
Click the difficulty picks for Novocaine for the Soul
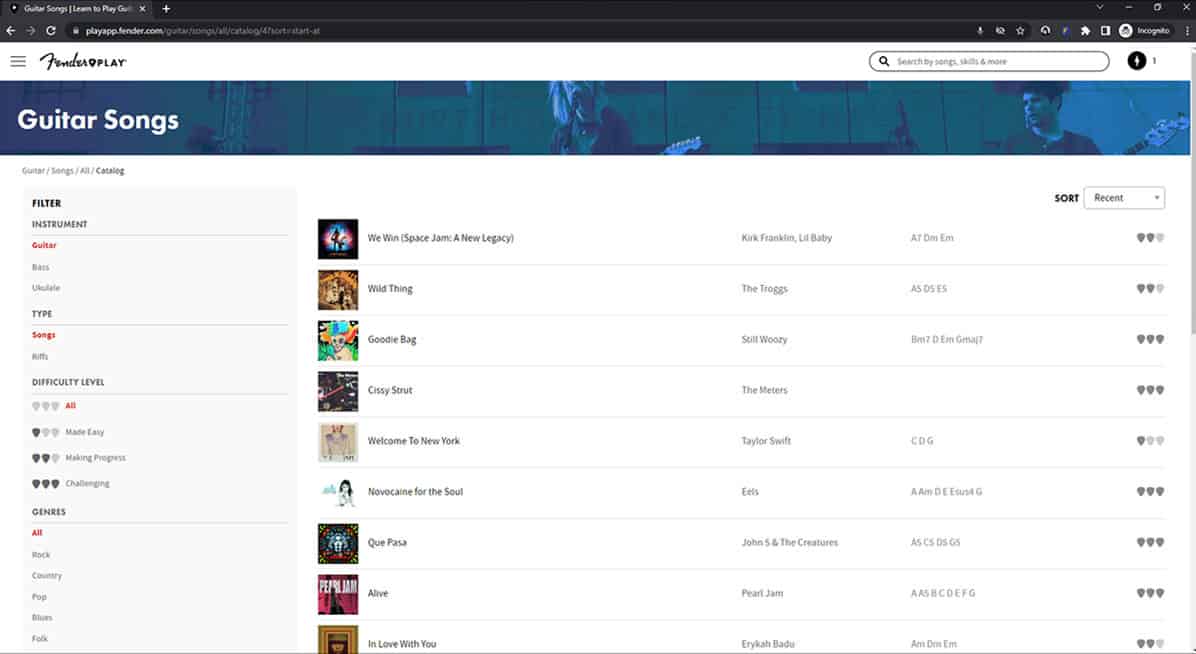[1150, 491]
